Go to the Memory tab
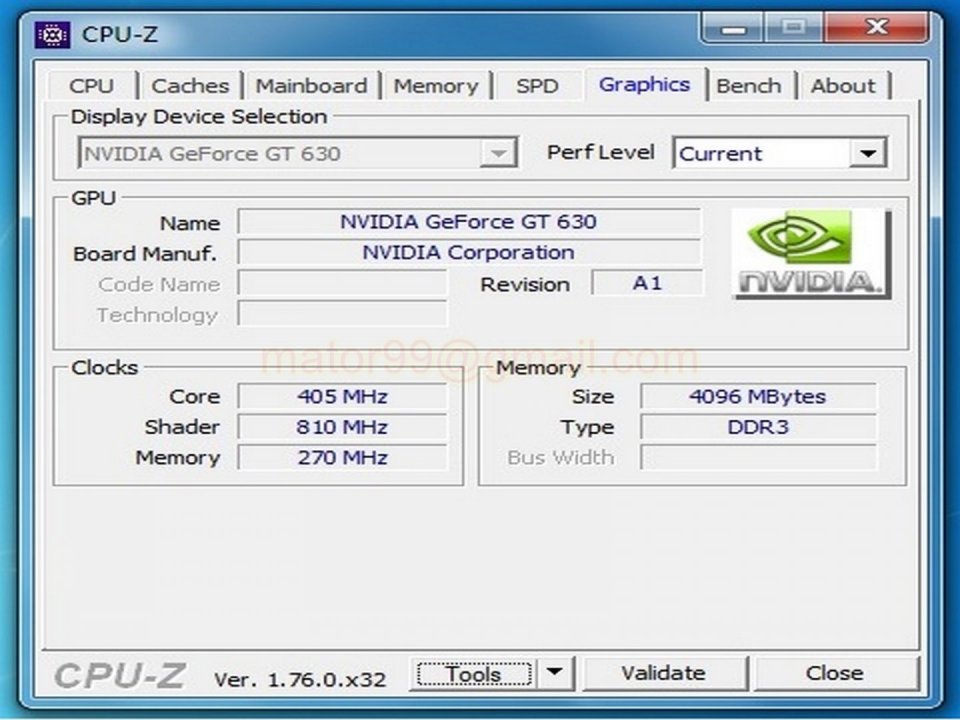The height and width of the screenshot is (720, 960). coord(436,86)
